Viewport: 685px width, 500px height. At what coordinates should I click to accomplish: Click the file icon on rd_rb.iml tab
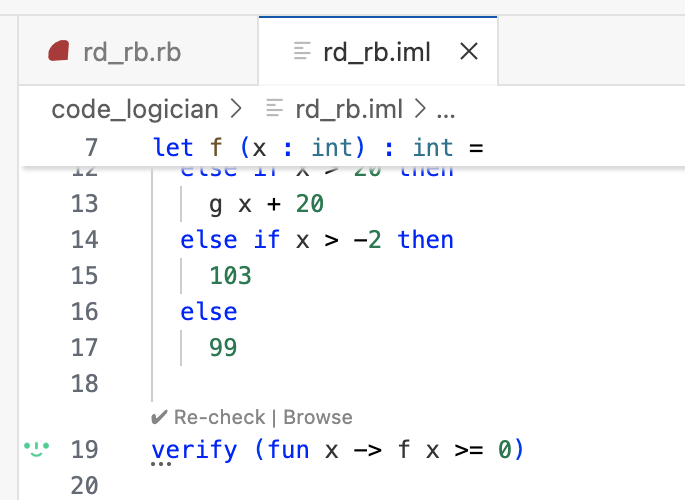(x=300, y=52)
